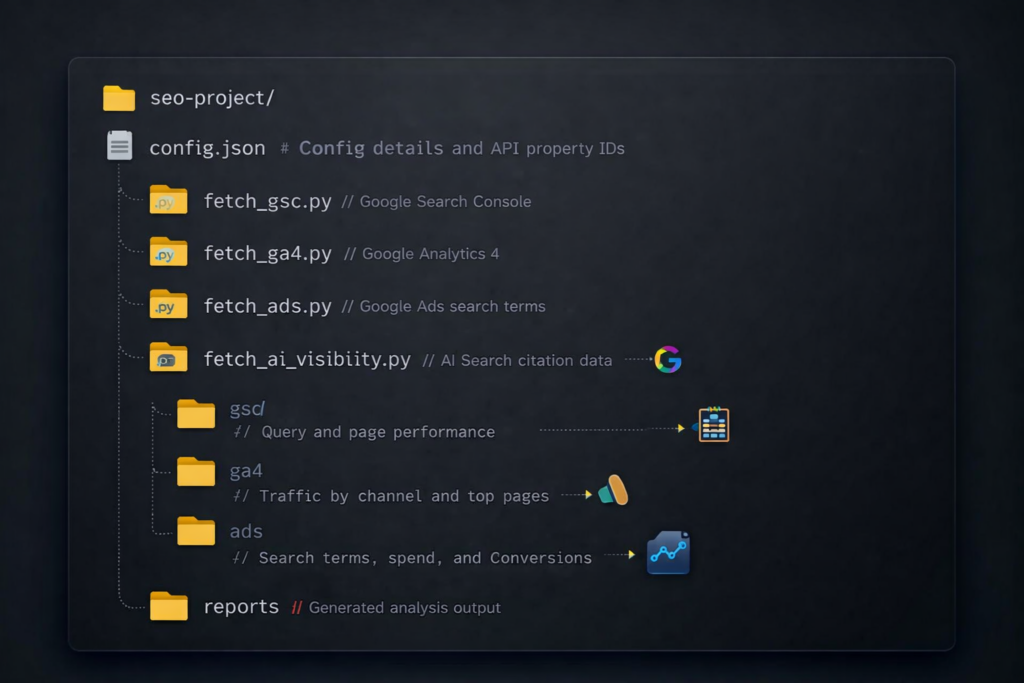This screenshot has width=1024, height=683.
Task: Click the config.json filename text
Action: 207,147
